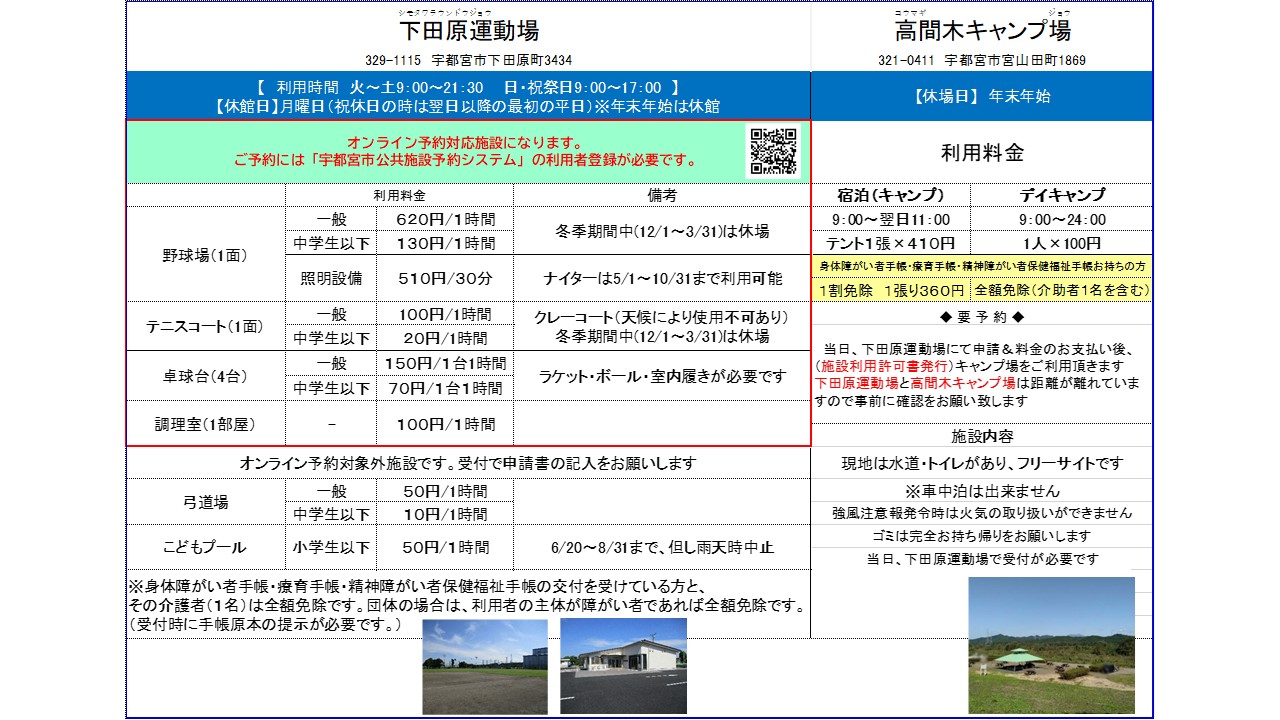
Task: Click the デイキャンプ column header
Action: [1061, 195]
